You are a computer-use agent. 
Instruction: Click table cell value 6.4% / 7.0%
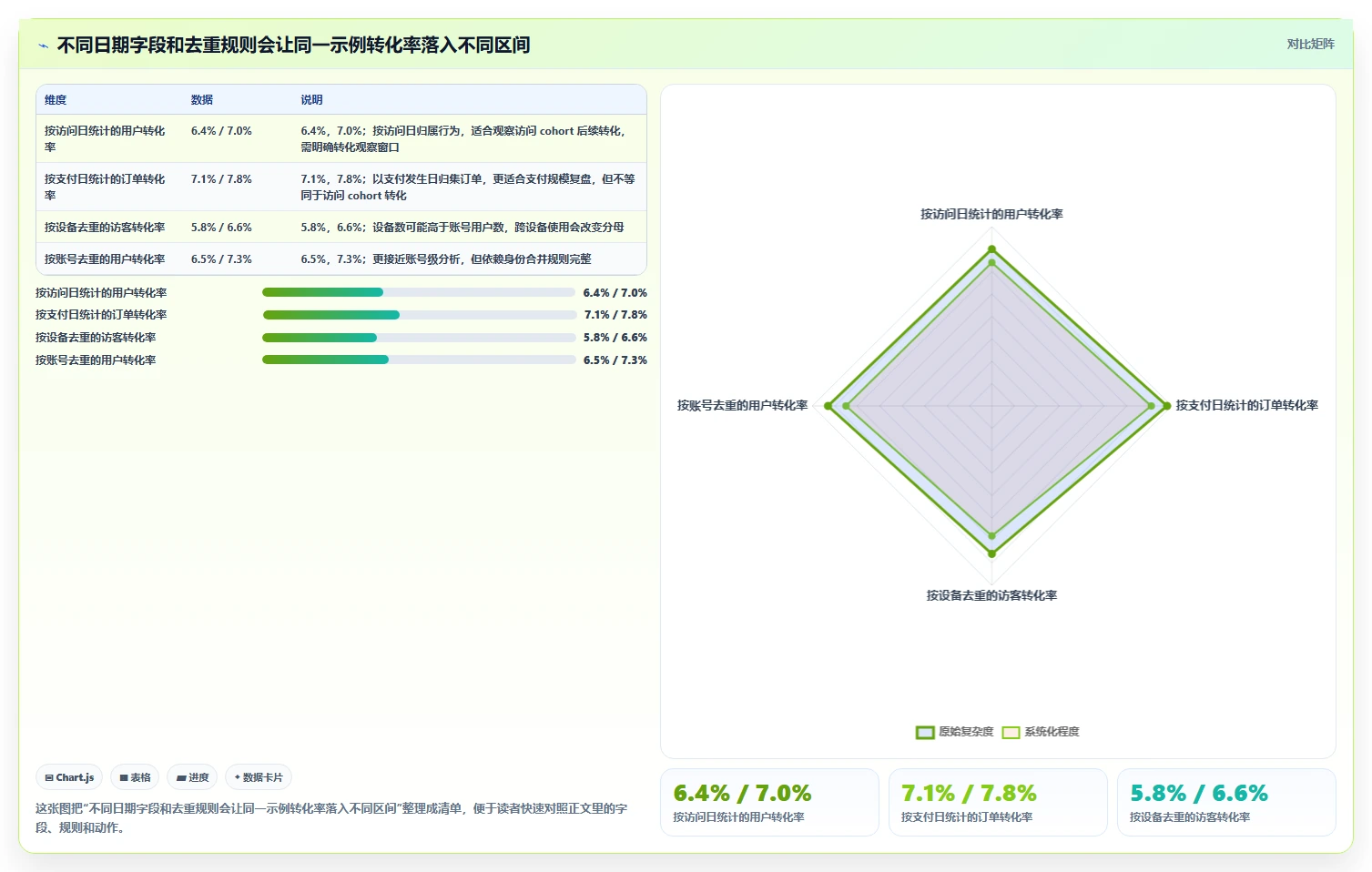[221, 131]
